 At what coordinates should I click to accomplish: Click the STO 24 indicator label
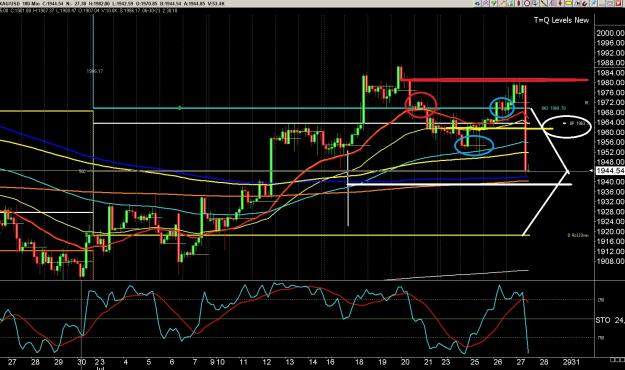[610, 320]
